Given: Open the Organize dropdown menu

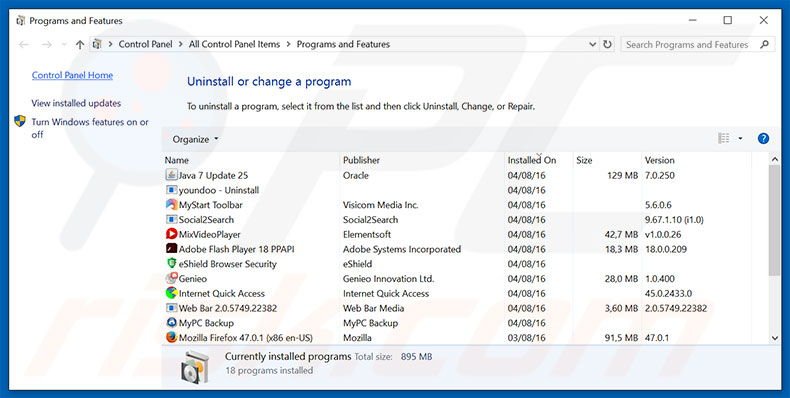Looking at the screenshot, I should pos(195,139).
